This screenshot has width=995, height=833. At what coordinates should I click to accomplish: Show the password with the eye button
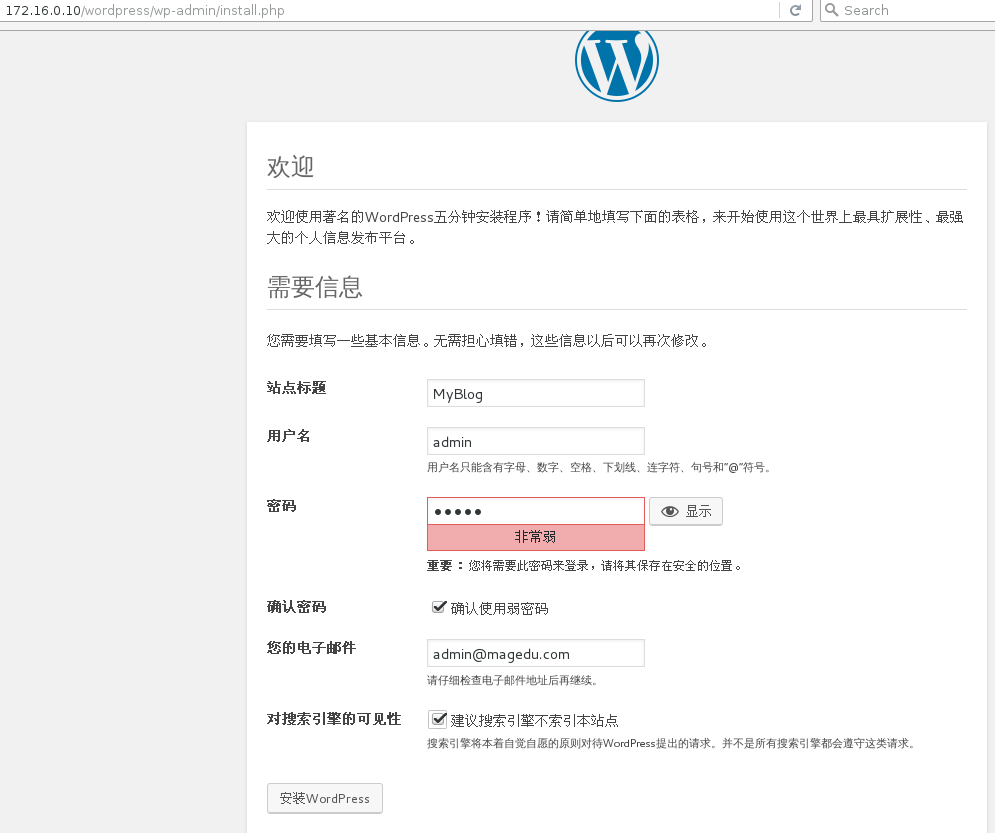point(686,511)
